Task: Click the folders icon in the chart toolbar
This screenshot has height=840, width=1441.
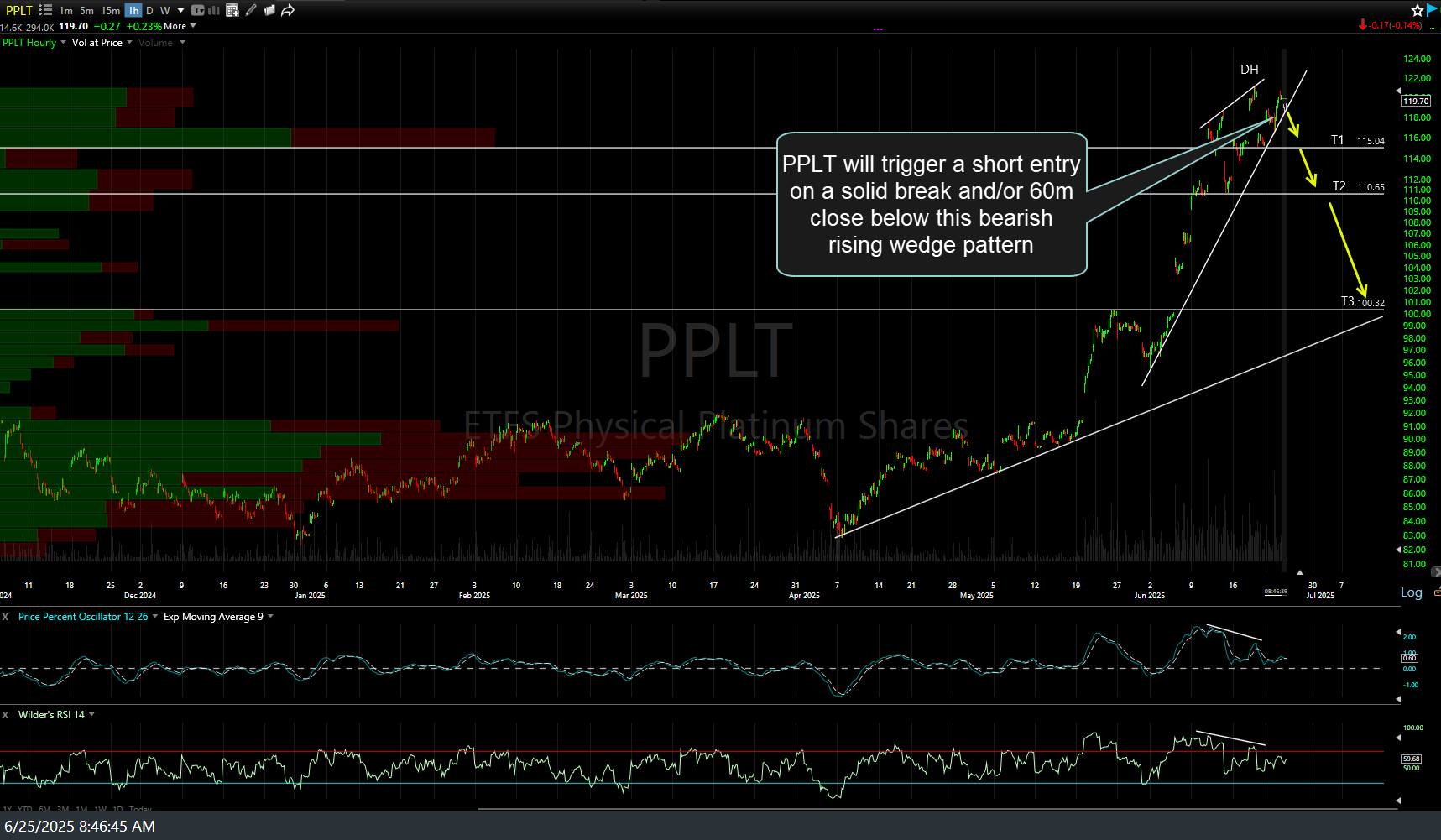Action: (x=269, y=10)
